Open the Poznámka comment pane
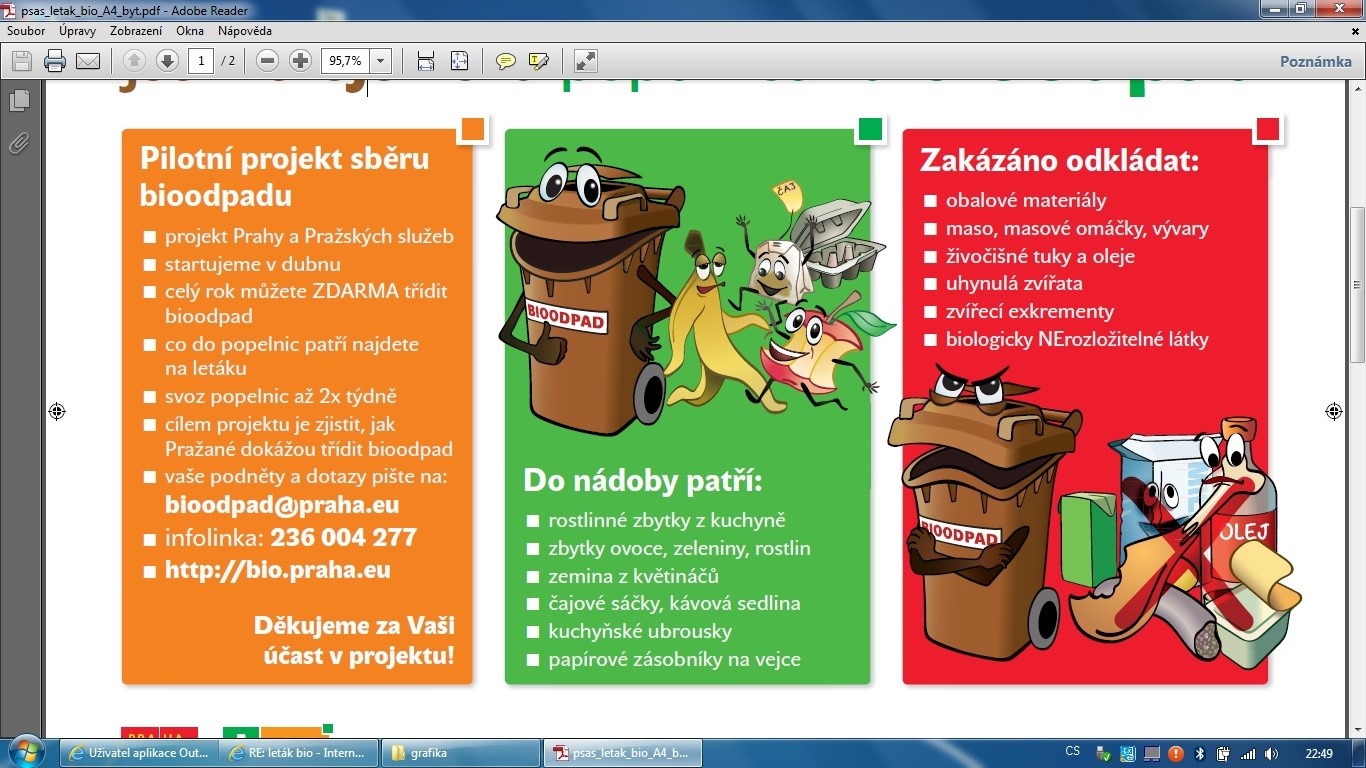The image size is (1366, 768). pos(1315,61)
